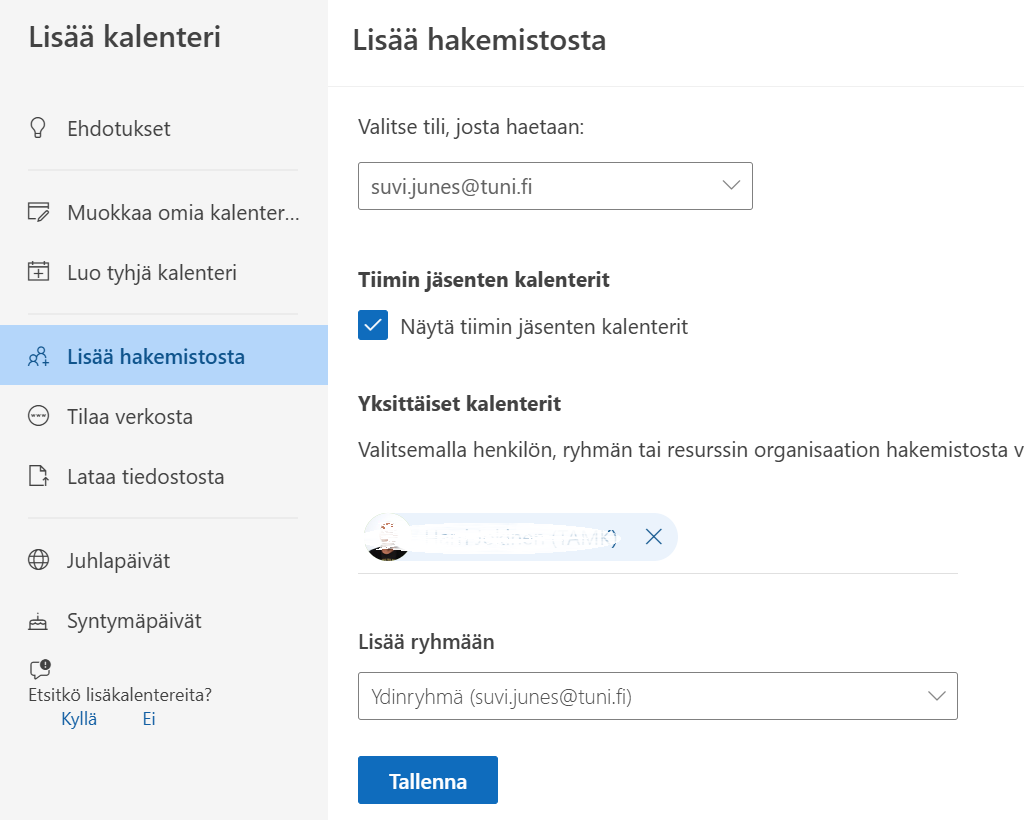Go to Tilaa verkosta
The height and width of the screenshot is (820, 1024).
(x=164, y=416)
